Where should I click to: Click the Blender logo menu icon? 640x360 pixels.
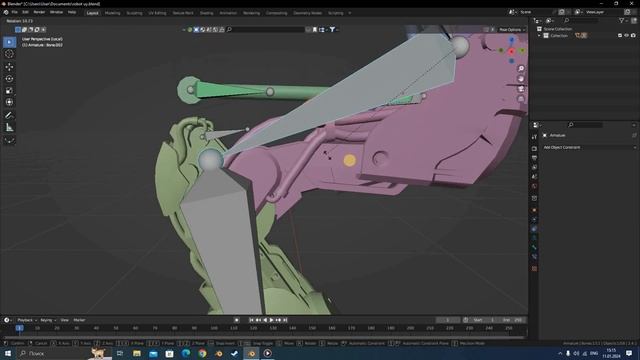pos(6,12)
